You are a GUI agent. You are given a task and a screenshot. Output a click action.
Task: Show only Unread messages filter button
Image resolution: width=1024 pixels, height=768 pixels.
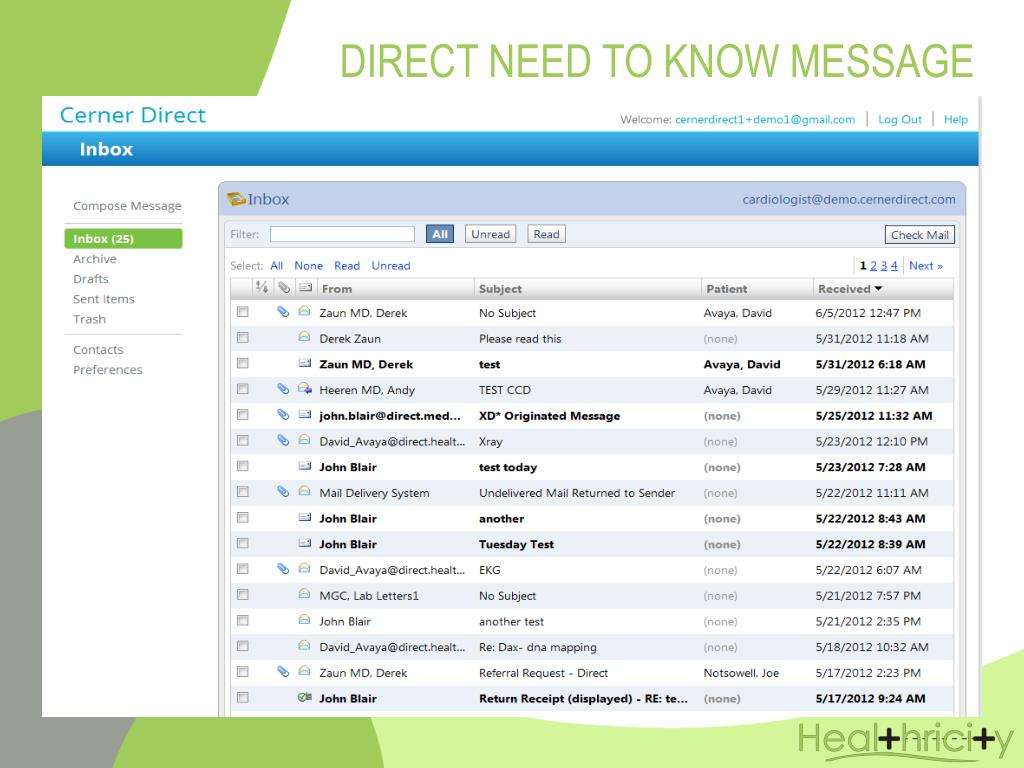pyautogui.click(x=490, y=234)
